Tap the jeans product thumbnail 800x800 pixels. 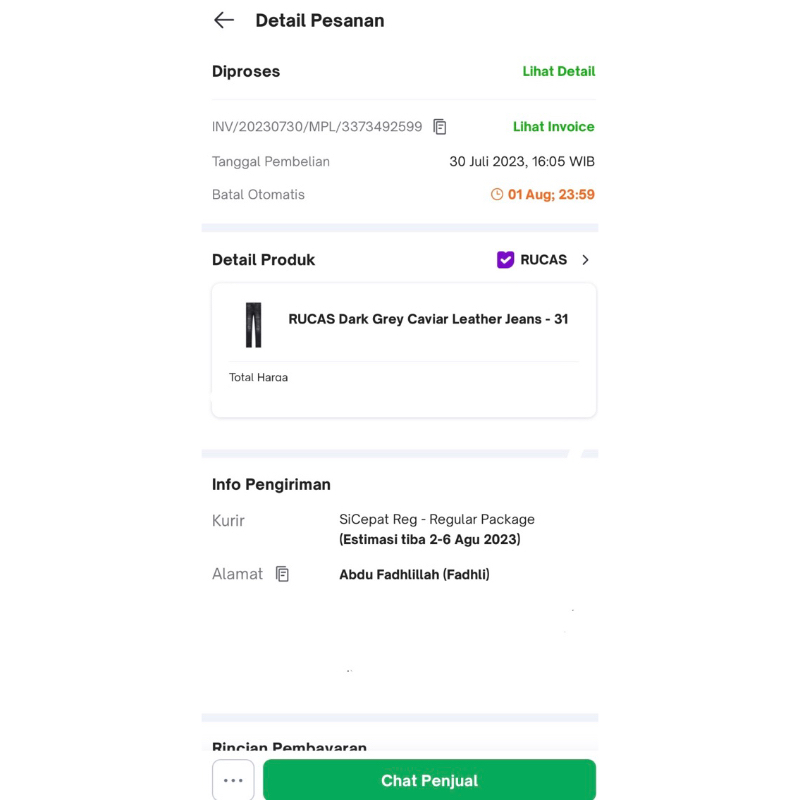[253, 325]
